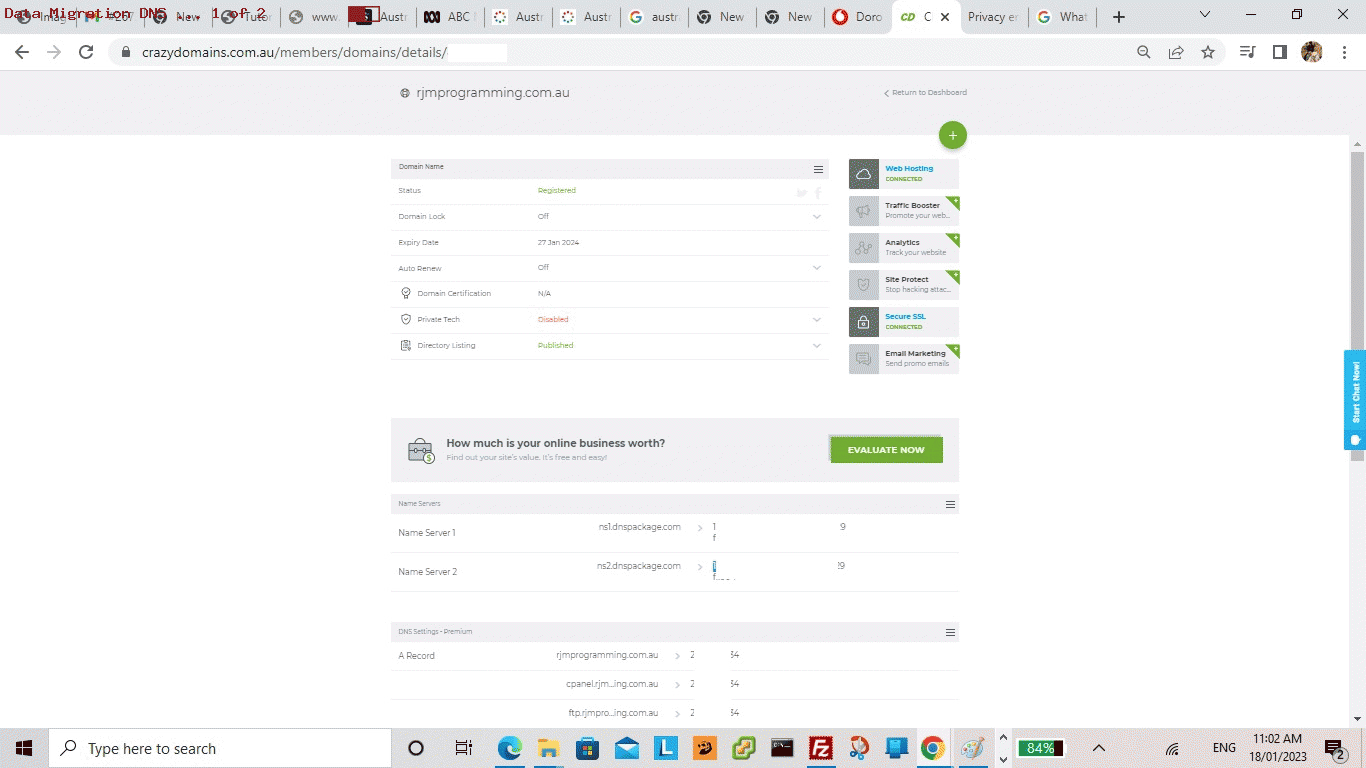Screen dimensions: 1366x768
Task: Expand the Private Tech row chevron
Action: pos(817,320)
